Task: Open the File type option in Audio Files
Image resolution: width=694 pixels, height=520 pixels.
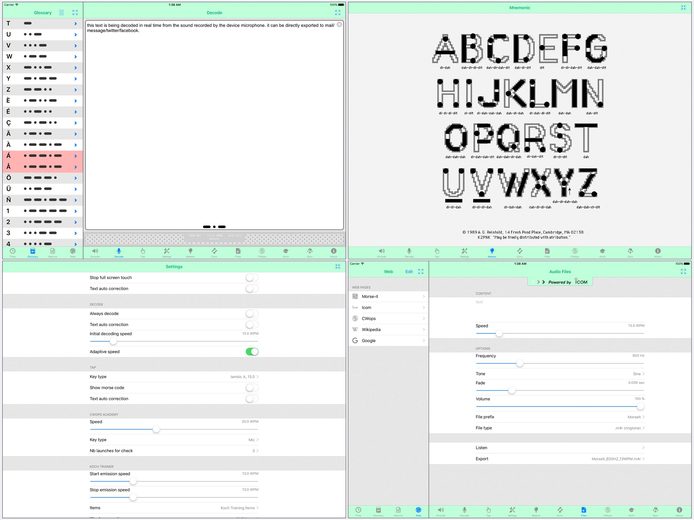Action: tap(559, 428)
